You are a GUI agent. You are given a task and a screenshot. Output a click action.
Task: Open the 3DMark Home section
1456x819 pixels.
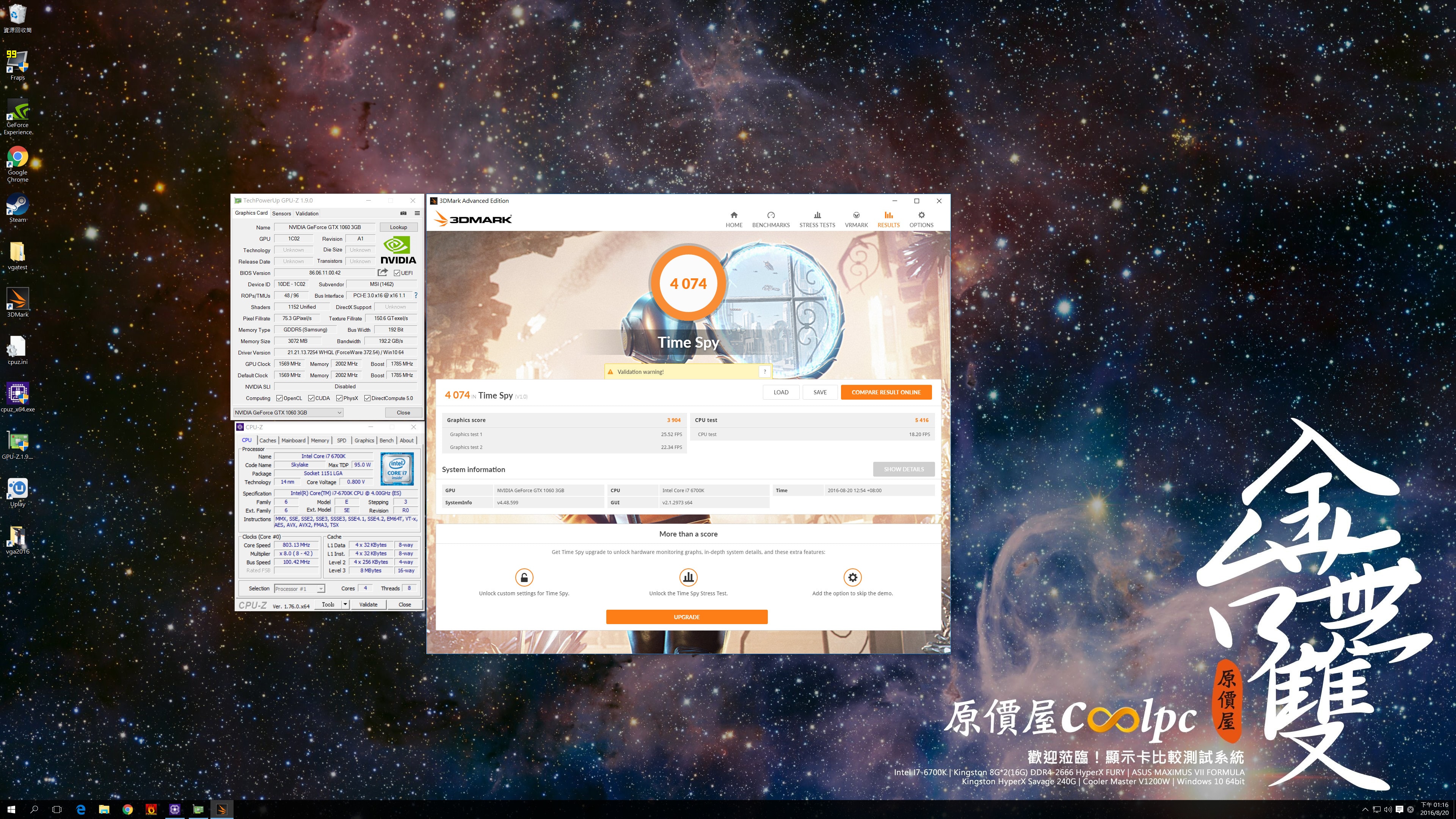pyautogui.click(x=734, y=219)
